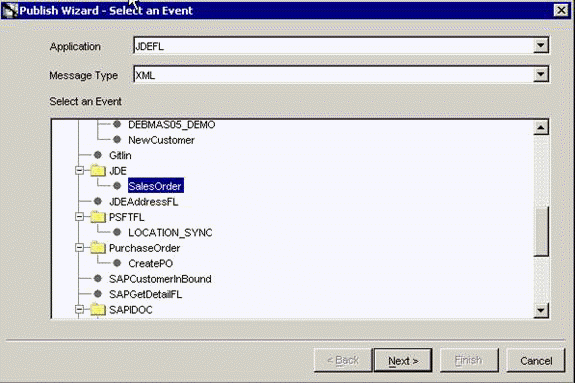The height and width of the screenshot is (383, 575).
Task: Click the bullet icon beside JDEAddressFL
Action: 98,201
